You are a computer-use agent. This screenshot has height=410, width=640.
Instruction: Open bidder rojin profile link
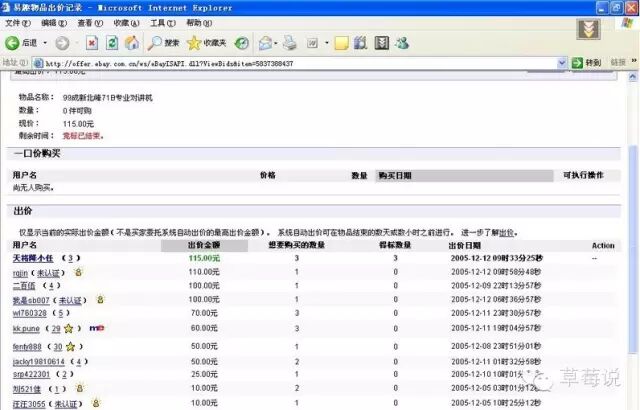coord(20,273)
